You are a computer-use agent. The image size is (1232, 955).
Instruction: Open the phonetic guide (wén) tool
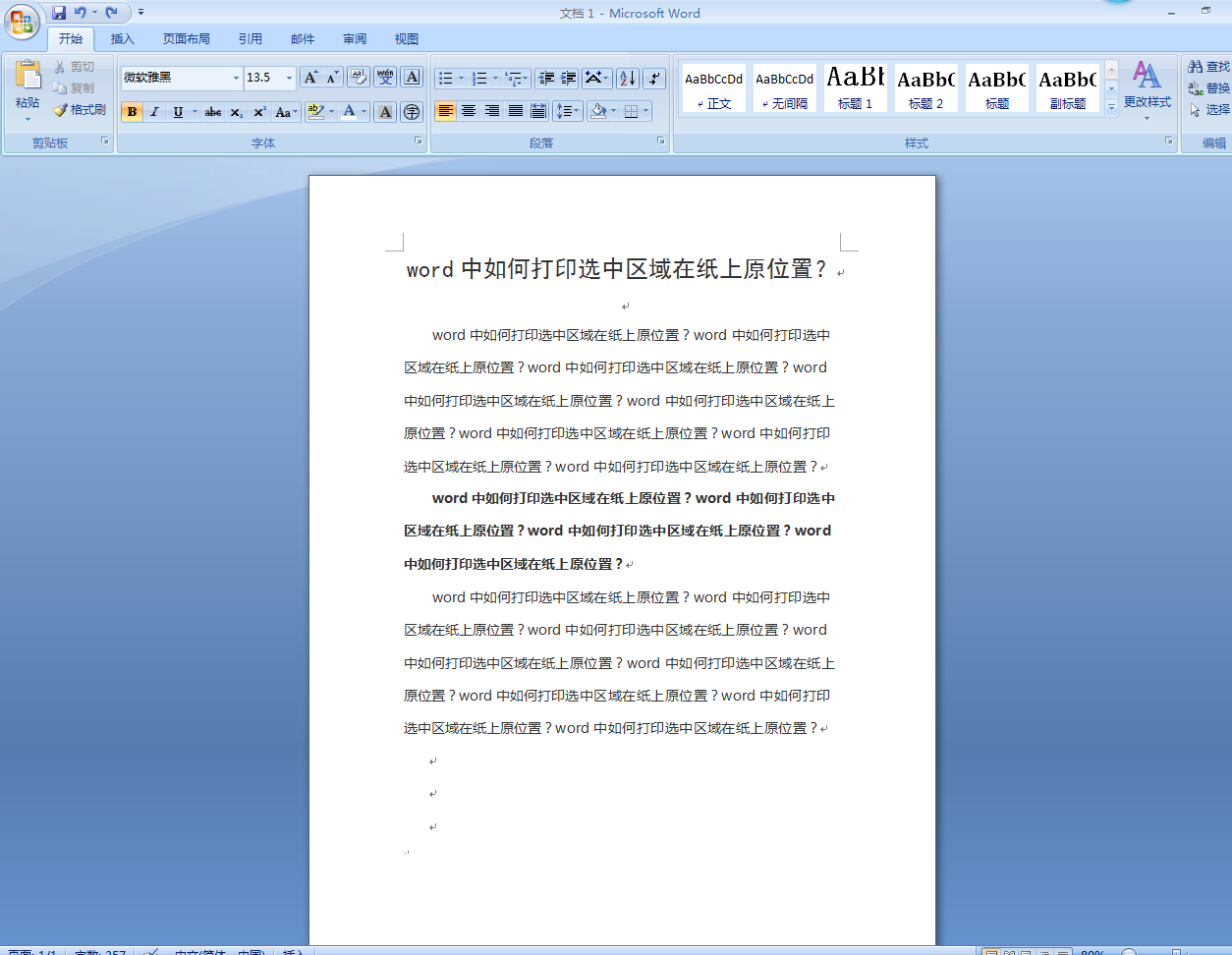(x=385, y=78)
